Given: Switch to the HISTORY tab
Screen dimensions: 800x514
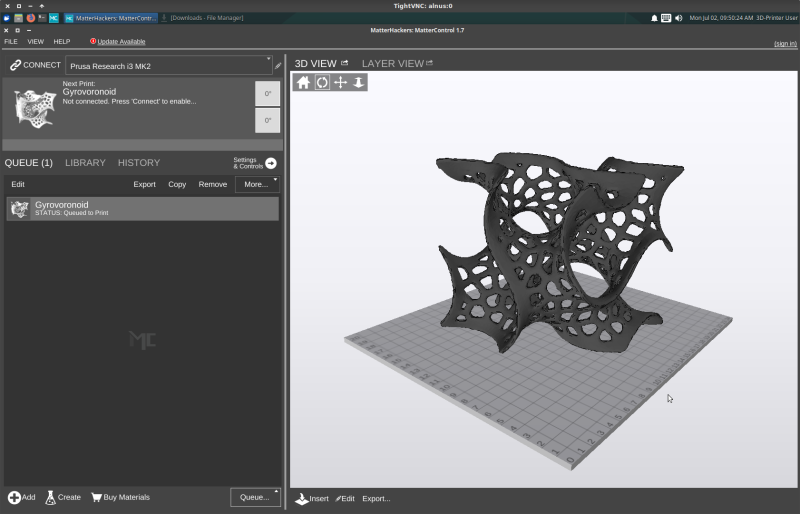Looking at the screenshot, I should 139,163.
